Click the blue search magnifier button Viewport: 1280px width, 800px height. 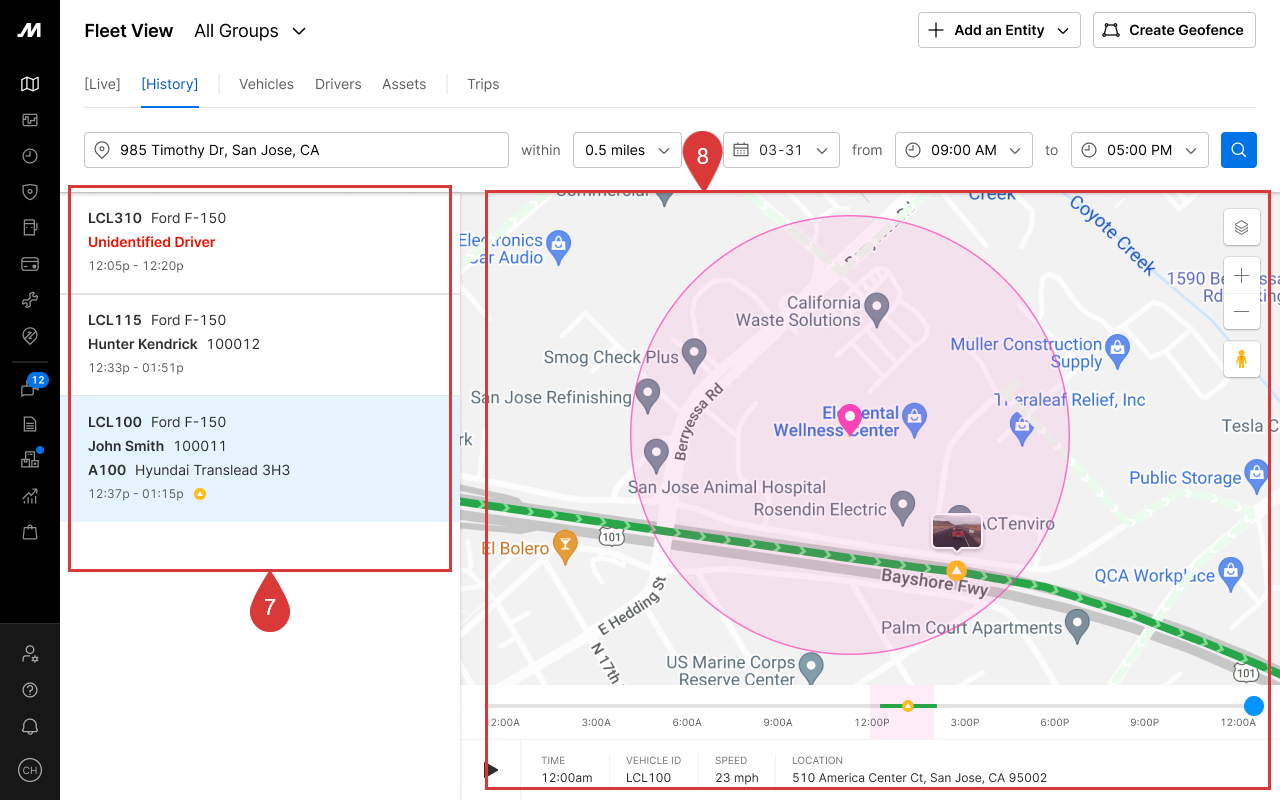[1238, 150]
